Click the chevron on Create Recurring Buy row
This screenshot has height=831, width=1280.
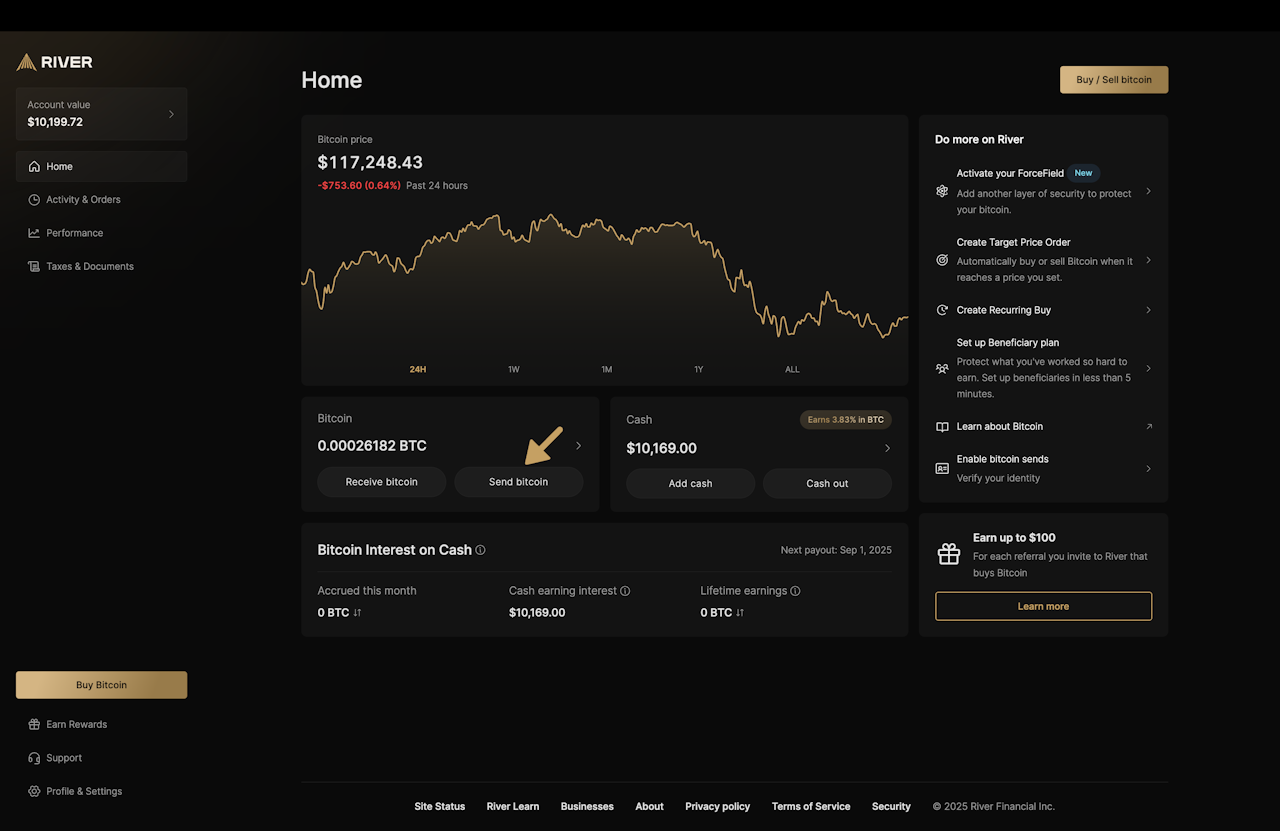tap(1148, 310)
